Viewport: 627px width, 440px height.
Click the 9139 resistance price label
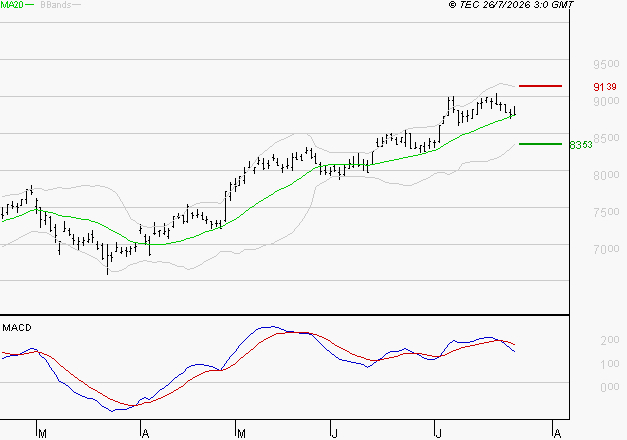tap(605, 87)
